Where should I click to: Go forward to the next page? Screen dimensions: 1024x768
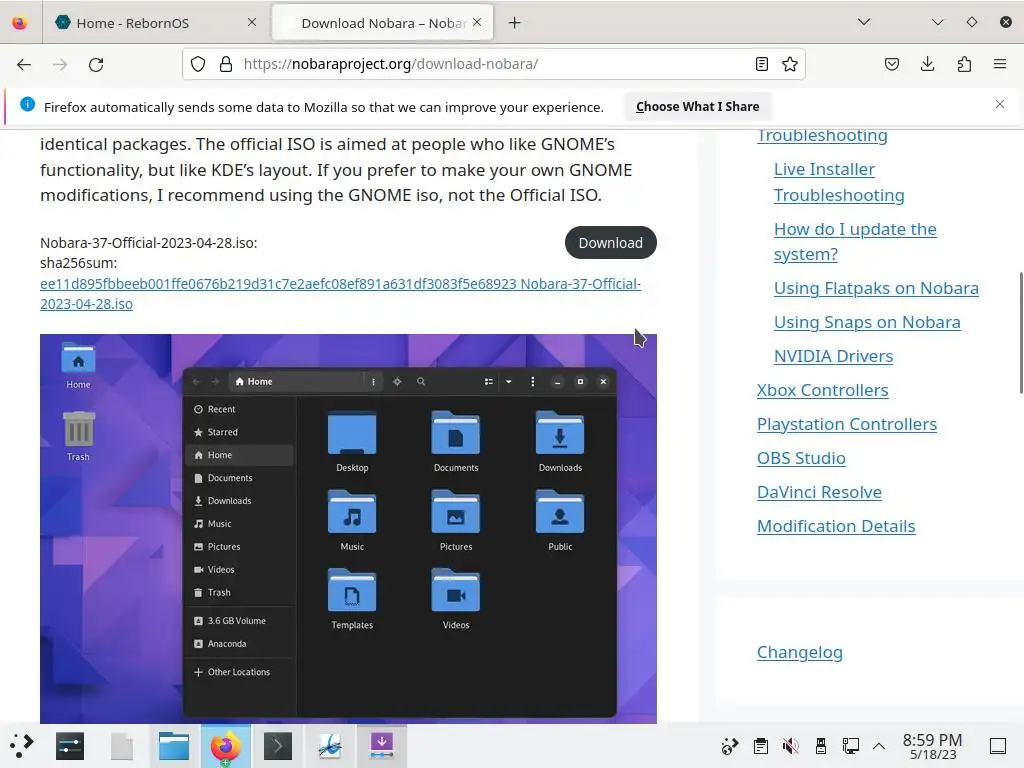coord(60,64)
